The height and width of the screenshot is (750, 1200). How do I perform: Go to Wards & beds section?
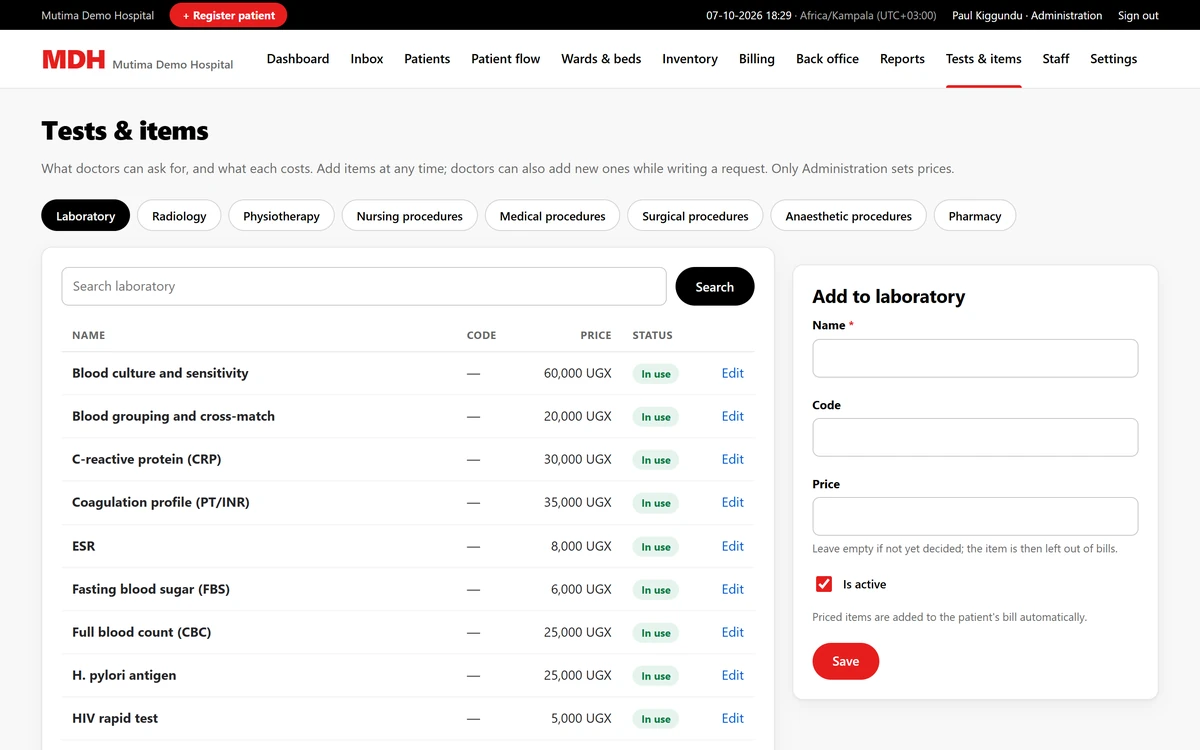pos(601,59)
